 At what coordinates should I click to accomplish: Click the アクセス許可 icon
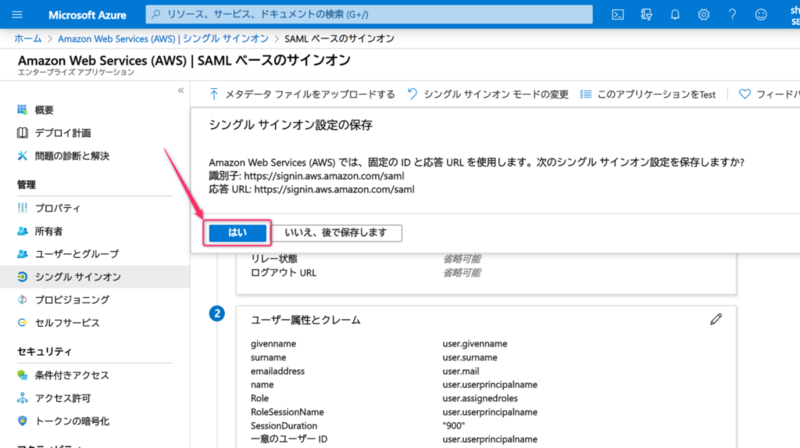(22, 398)
